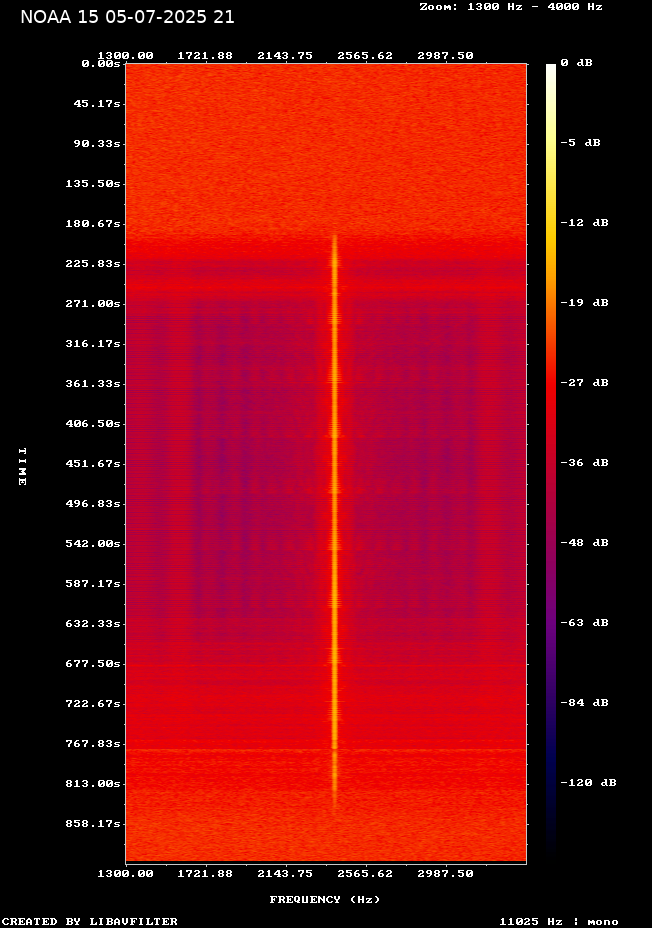
Task: Click top axis frequency label 2987.50
Action: pyautogui.click(x=446, y=56)
